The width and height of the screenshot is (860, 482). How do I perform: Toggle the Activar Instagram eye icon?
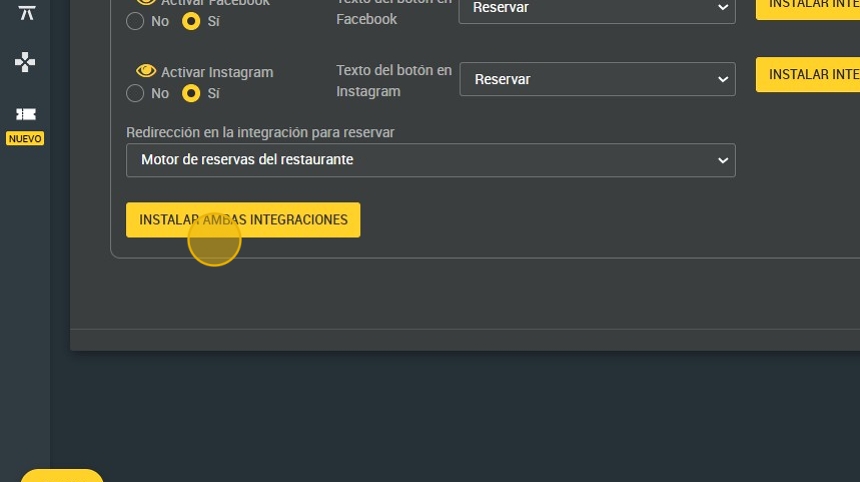point(146,71)
